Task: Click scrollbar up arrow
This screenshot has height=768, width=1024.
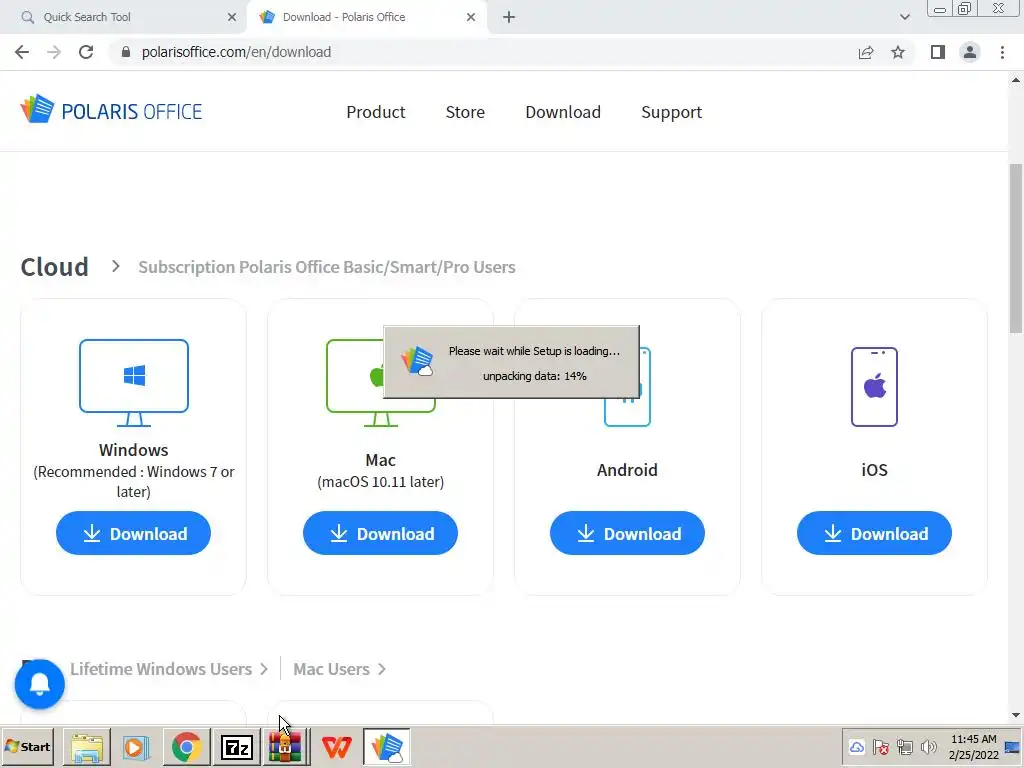Action: click(1016, 80)
